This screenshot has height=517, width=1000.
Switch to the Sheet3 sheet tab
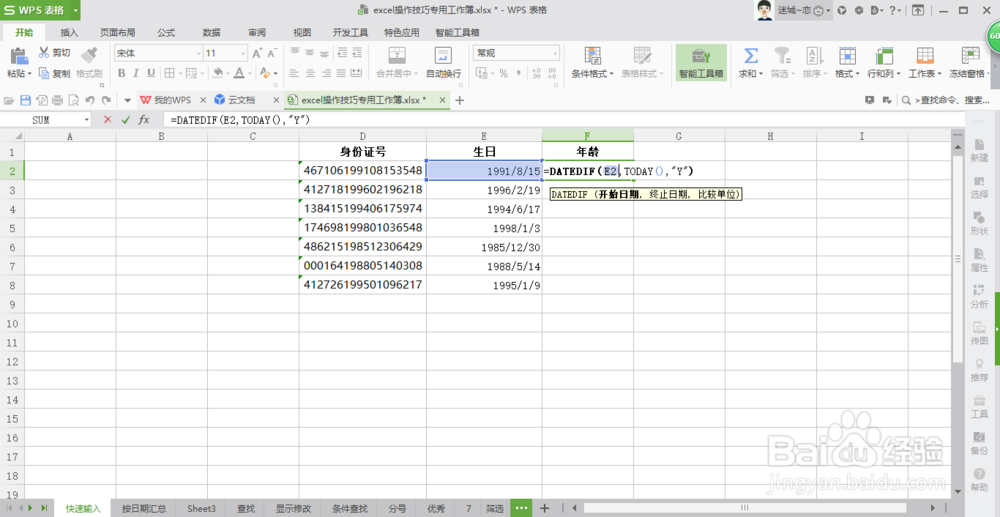(x=202, y=509)
